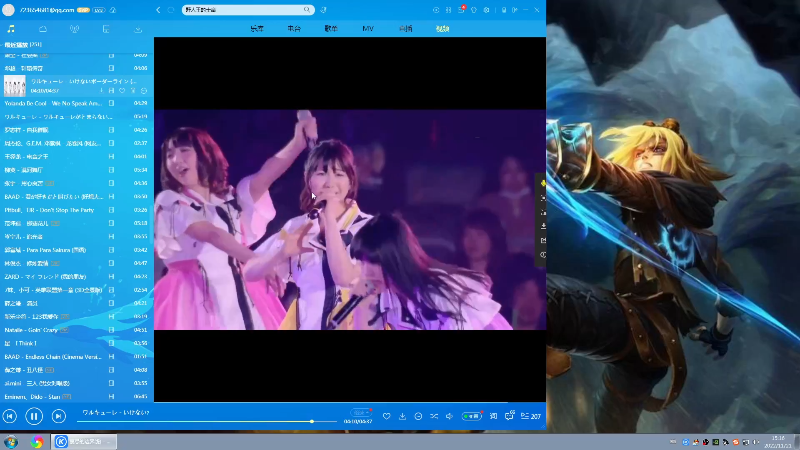Open the local music note tab icon
This screenshot has height=450, width=800.
(11, 29)
